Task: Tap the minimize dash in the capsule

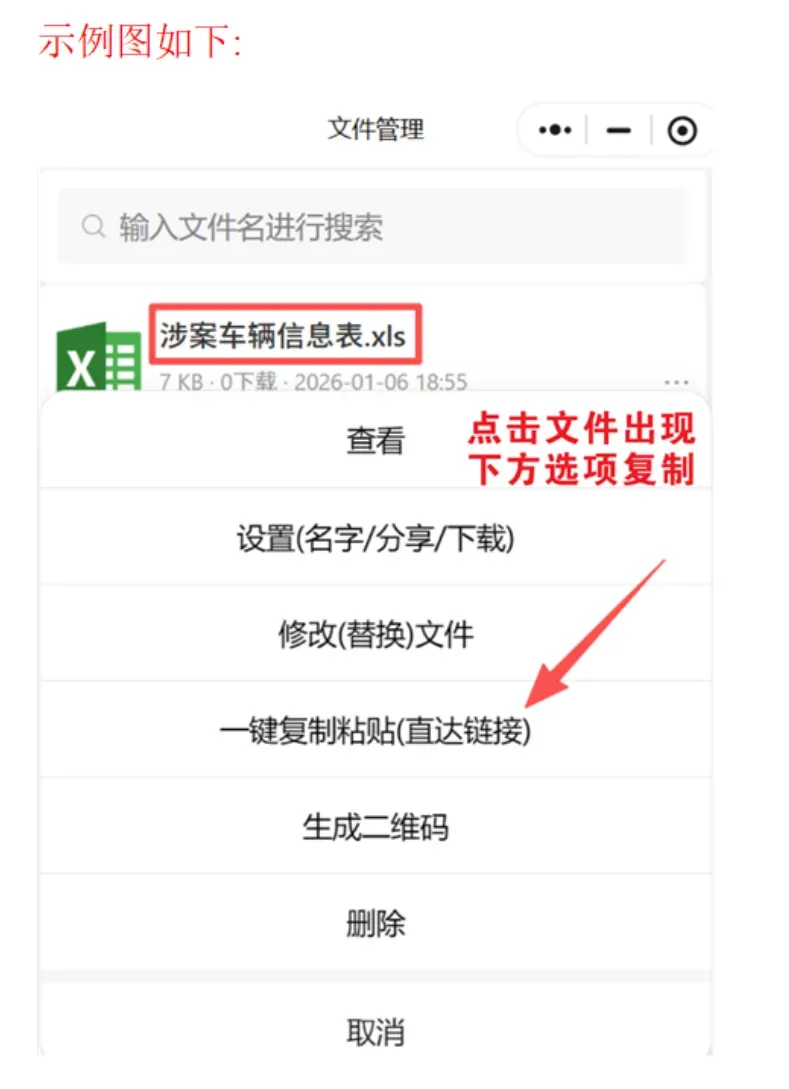Action: point(618,130)
